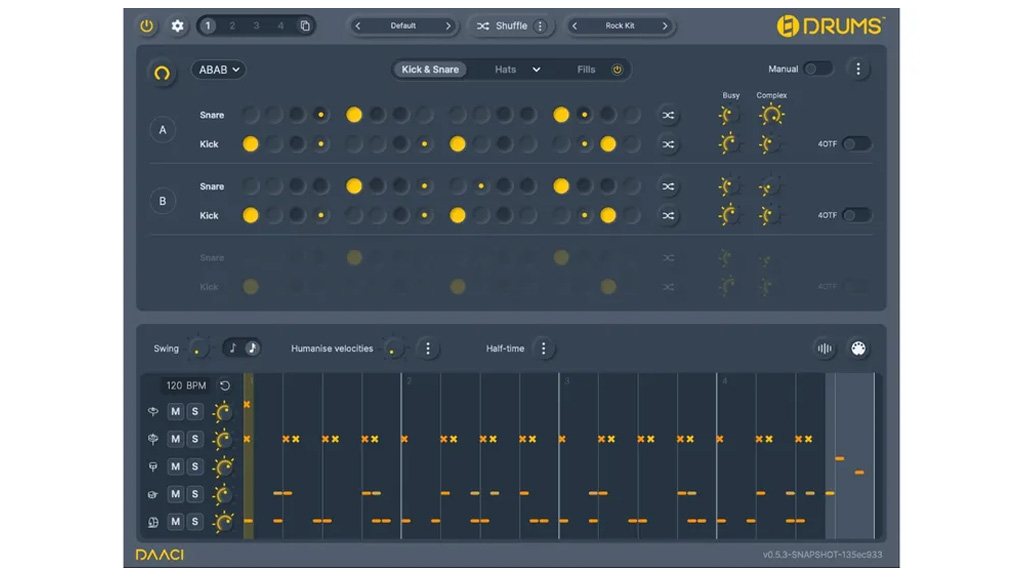
Task: Toggle 4OTF for section B
Action: click(856, 215)
